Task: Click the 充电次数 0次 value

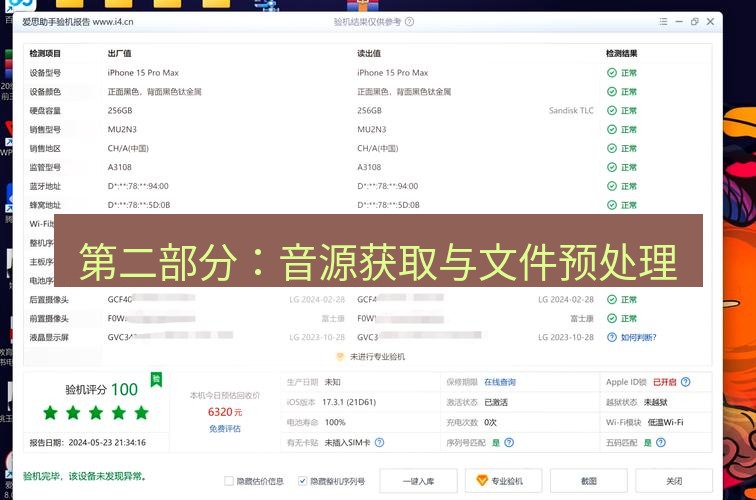Action: 490,422
